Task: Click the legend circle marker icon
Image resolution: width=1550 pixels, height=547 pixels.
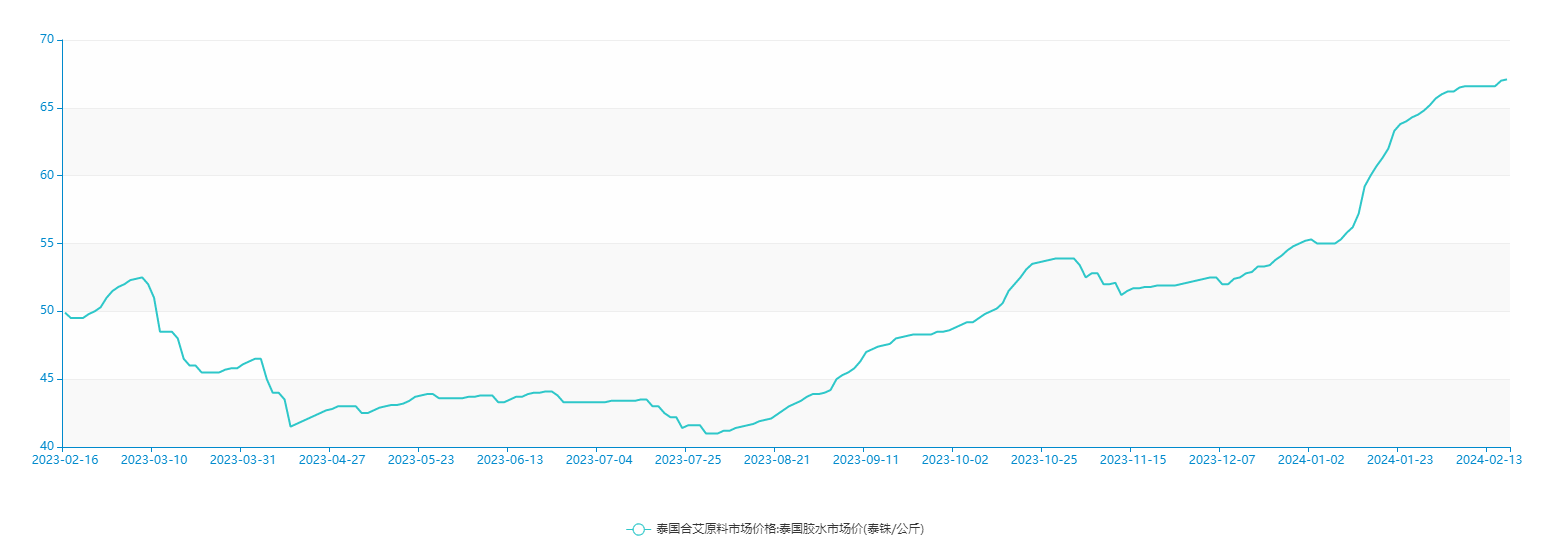Action: (x=639, y=529)
